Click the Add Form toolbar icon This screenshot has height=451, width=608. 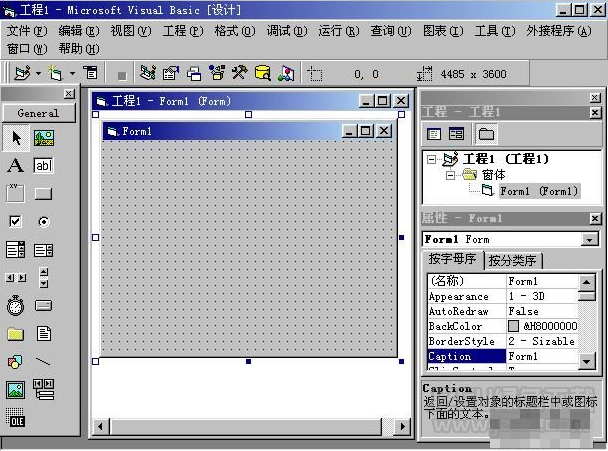tap(55, 73)
